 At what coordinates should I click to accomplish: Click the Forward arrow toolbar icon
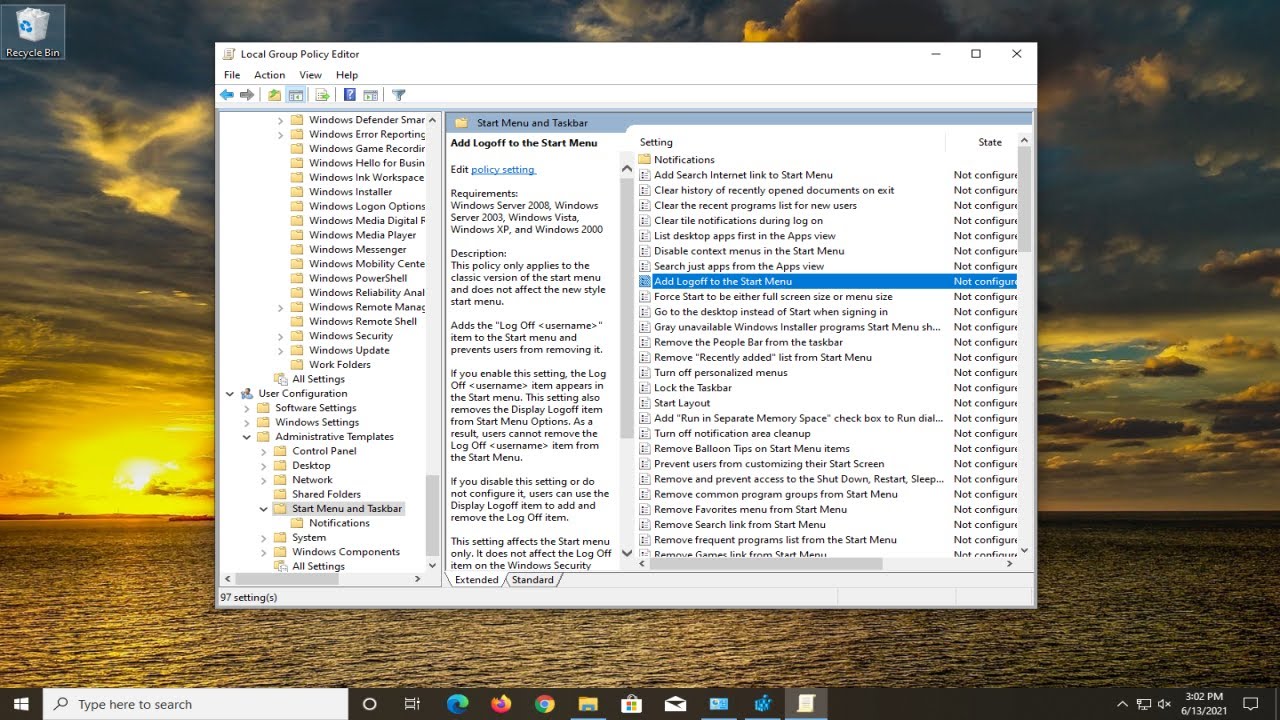(x=246, y=95)
